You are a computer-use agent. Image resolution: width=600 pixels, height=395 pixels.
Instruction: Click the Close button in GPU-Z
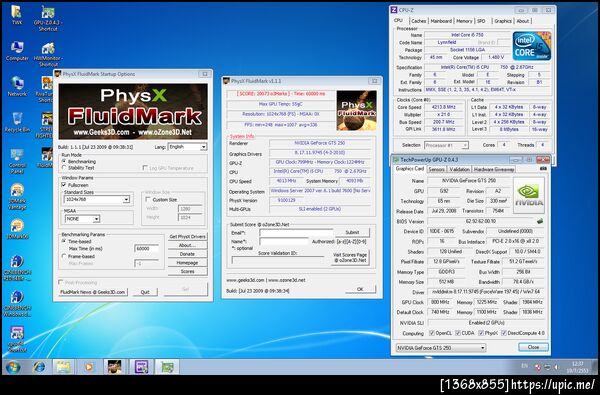tap(533, 347)
